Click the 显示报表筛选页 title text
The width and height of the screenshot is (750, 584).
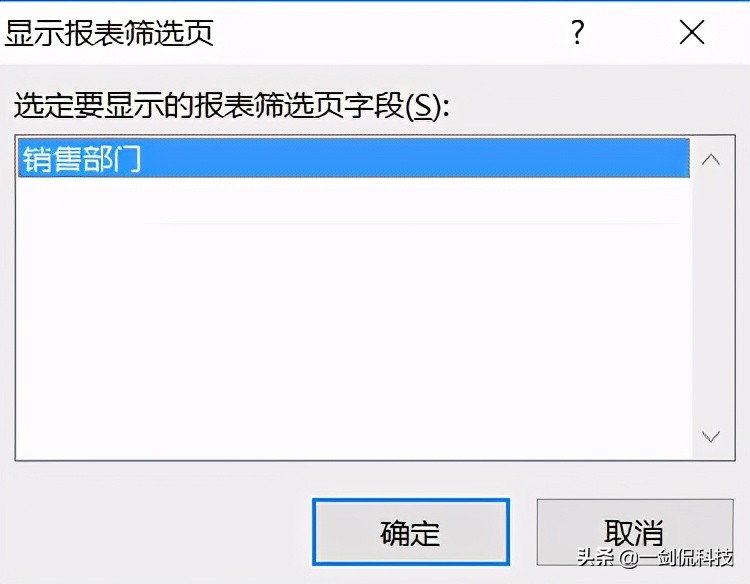coord(109,33)
